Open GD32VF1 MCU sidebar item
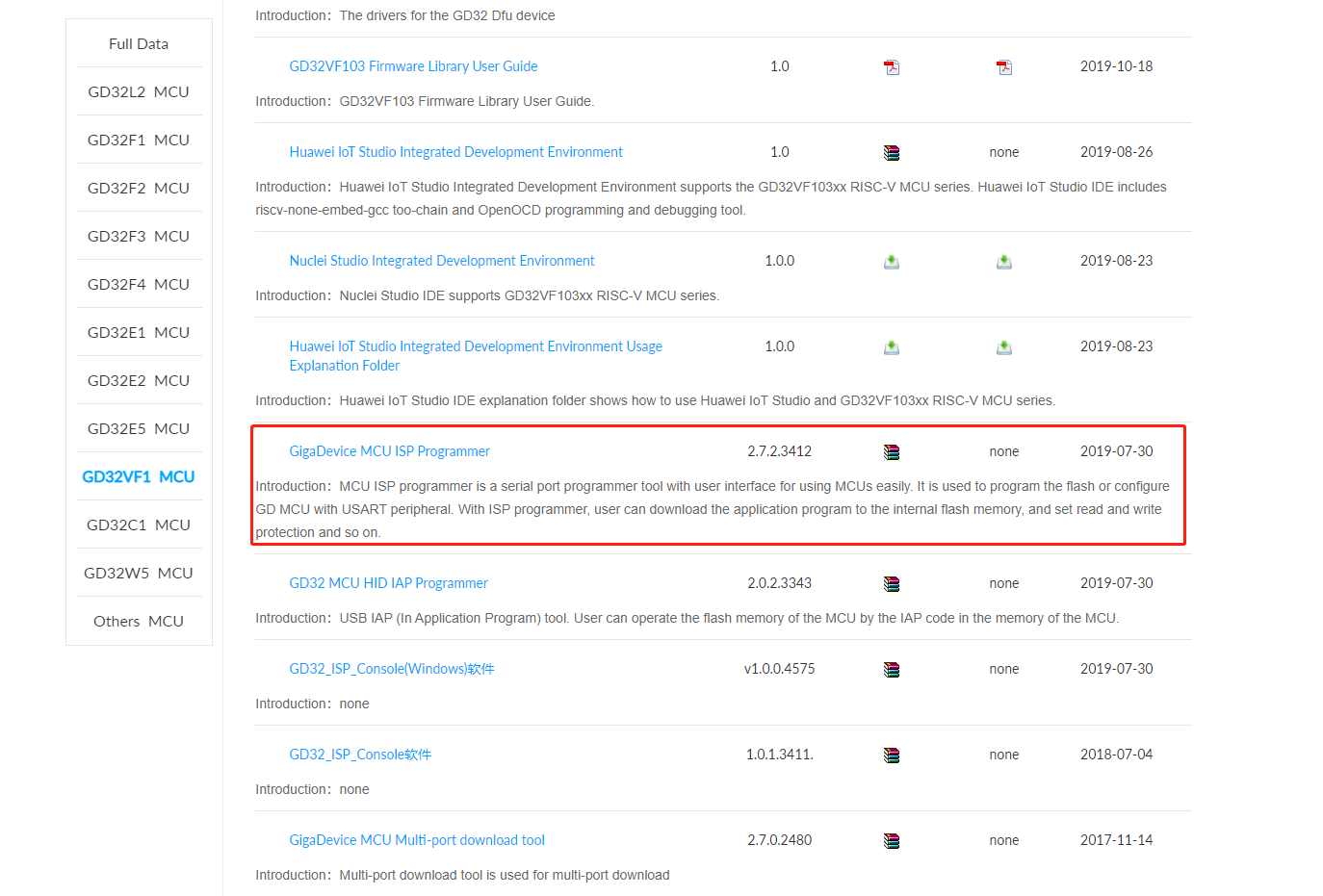The height and width of the screenshot is (896, 1323). [x=139, y=477]
